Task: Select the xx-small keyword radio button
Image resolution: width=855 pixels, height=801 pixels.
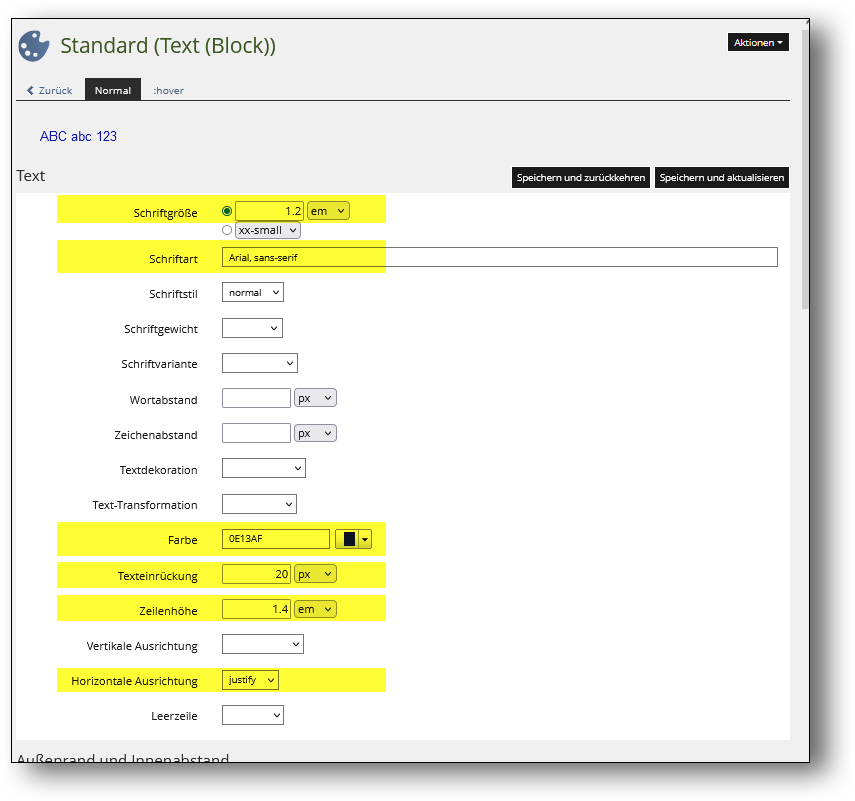Action: [227, 230]
